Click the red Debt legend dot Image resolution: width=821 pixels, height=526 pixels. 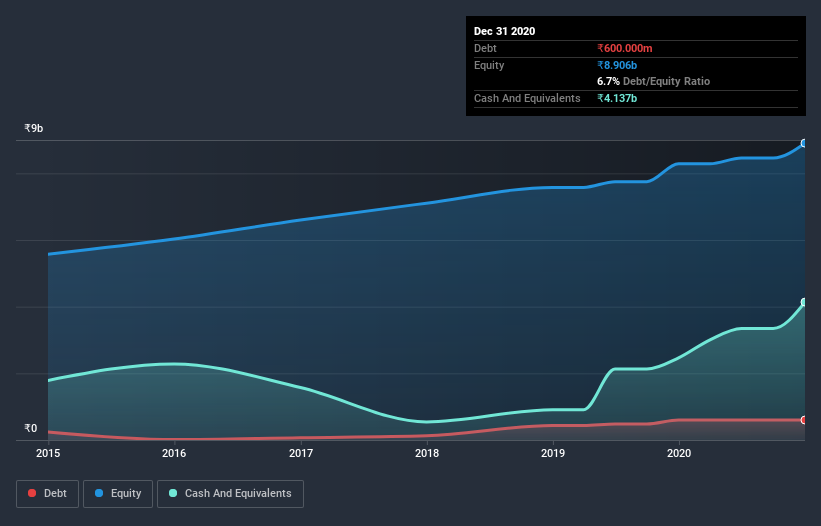click(32, 493)
